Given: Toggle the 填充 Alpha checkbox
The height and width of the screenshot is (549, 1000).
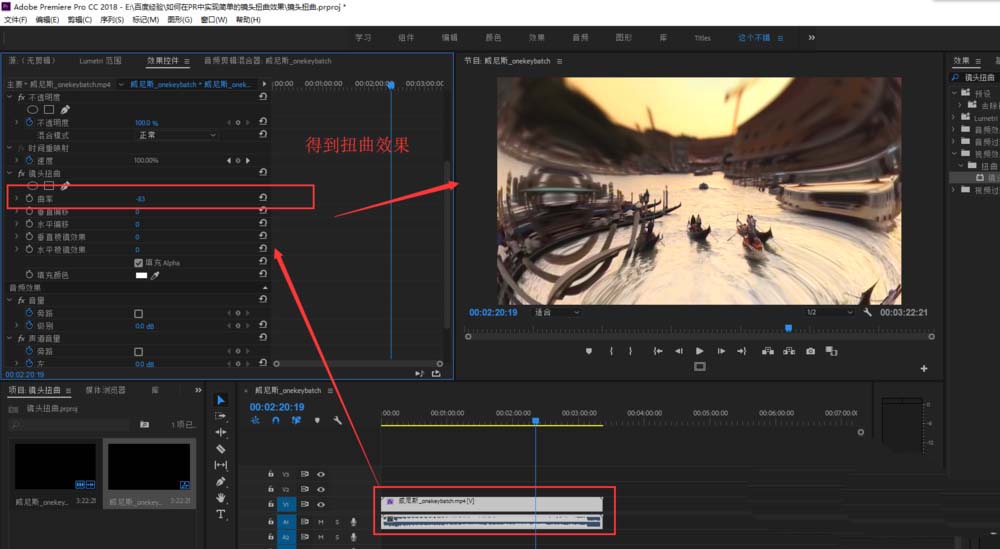Looking at the screenshot, I should (x=139, y=263).
